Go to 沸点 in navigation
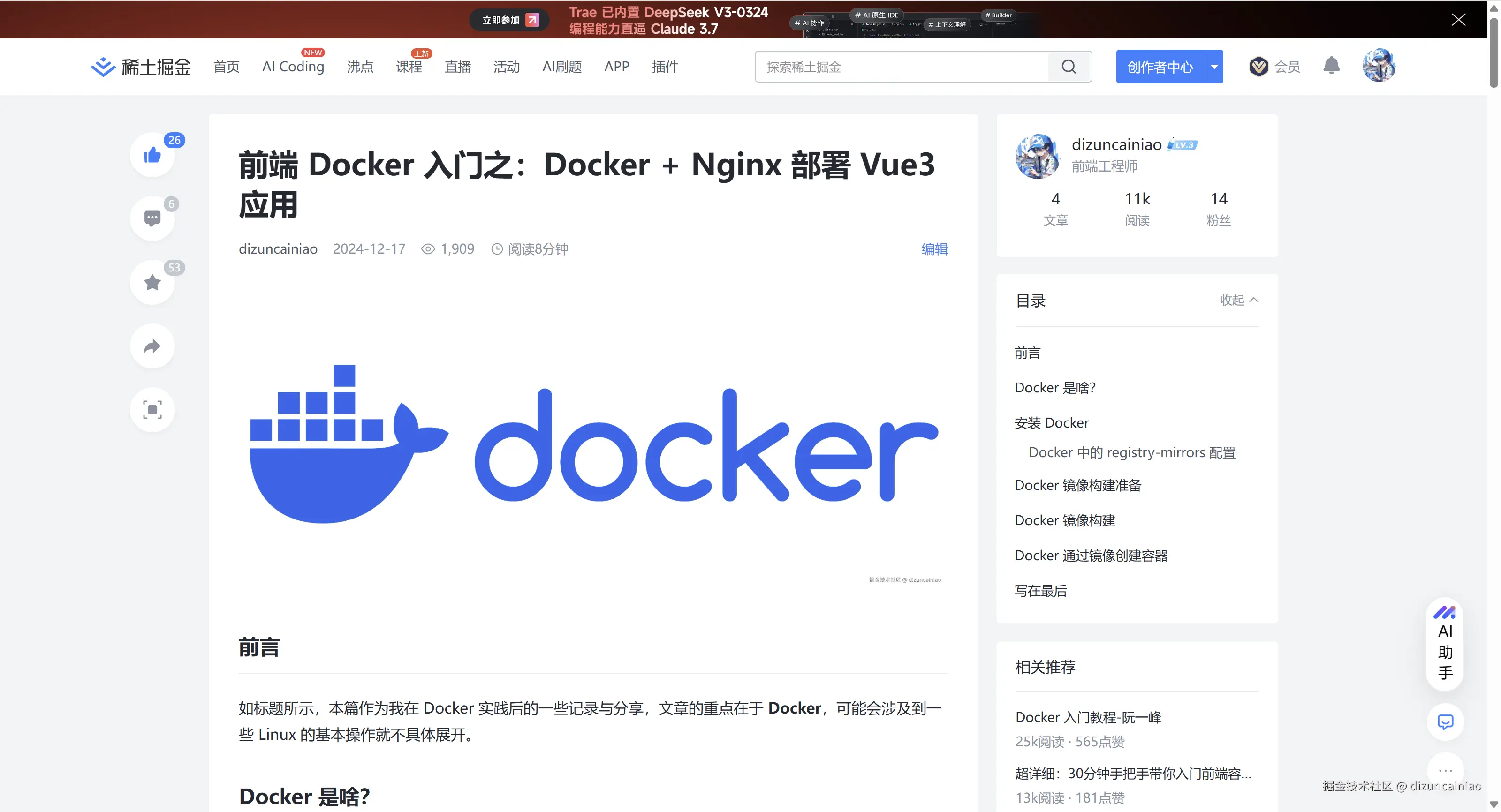The image size is (1501, 812). (x=360, y=67)
